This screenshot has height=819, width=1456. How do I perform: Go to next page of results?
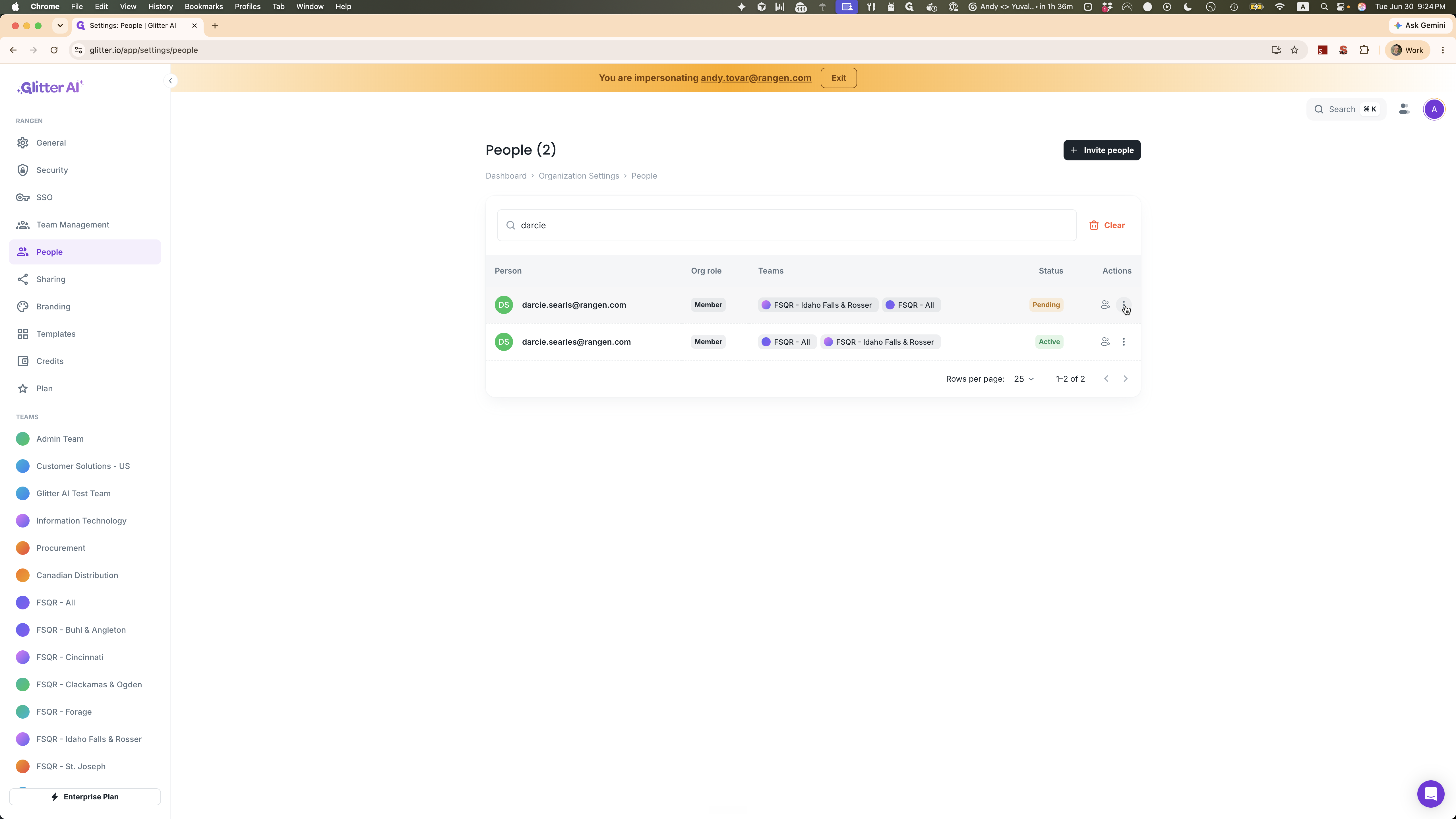click(1125, 379)
